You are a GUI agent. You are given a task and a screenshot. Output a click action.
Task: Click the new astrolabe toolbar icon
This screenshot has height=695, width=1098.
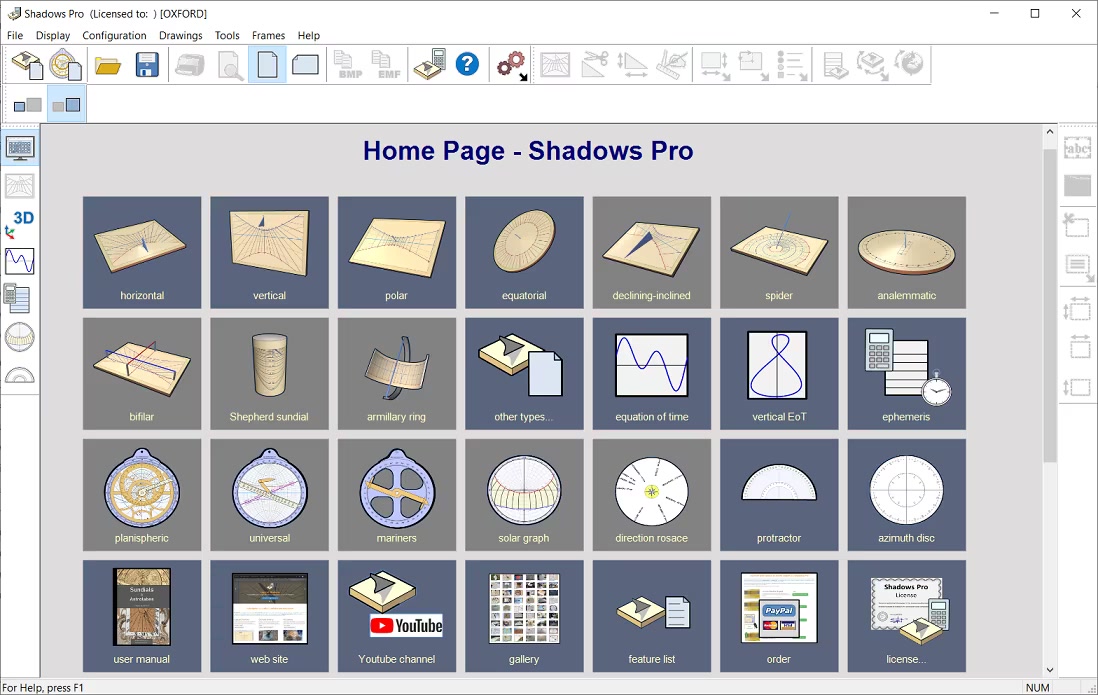[65, 64]
